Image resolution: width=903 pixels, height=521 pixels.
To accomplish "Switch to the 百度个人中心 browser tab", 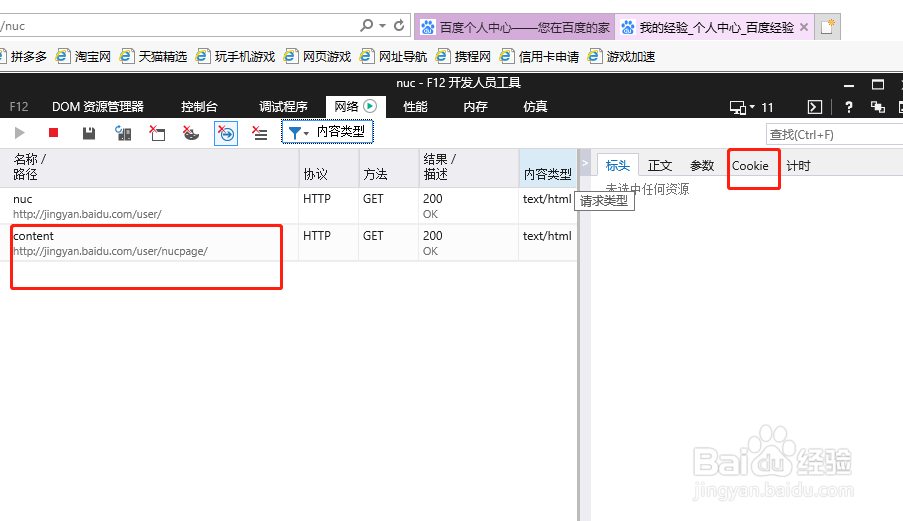I will pyautogui.click(x=515, y=27).
